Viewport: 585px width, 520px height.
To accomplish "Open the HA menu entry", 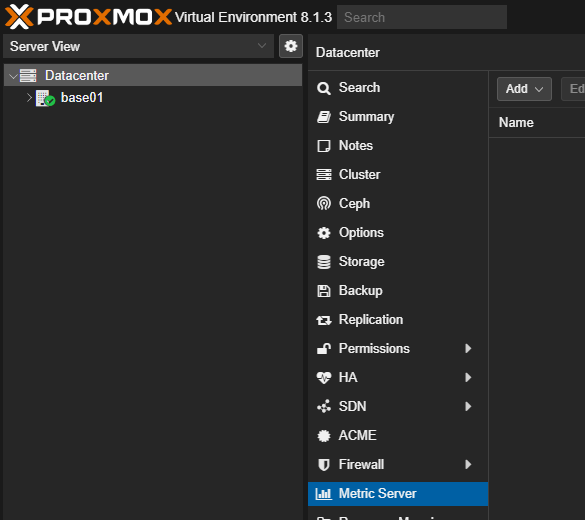I will coord(398,378).
